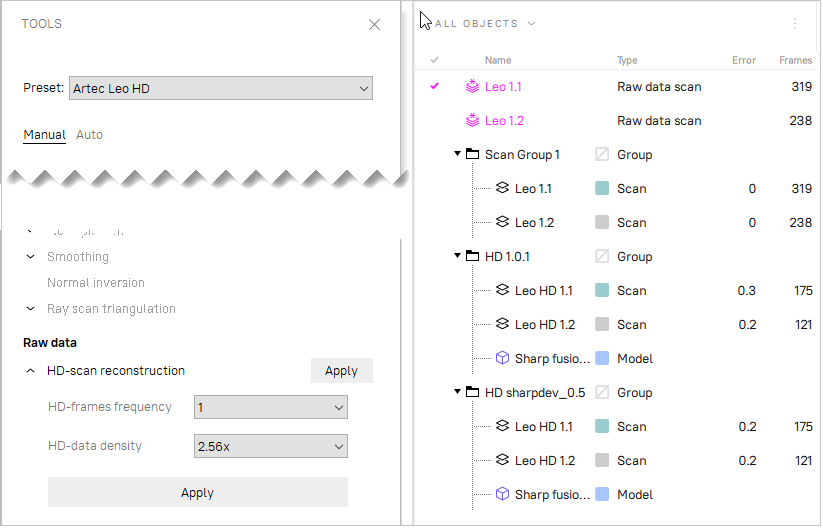
Task: Toggle select-all checkmark in header
Action: (x=435, y=60)
